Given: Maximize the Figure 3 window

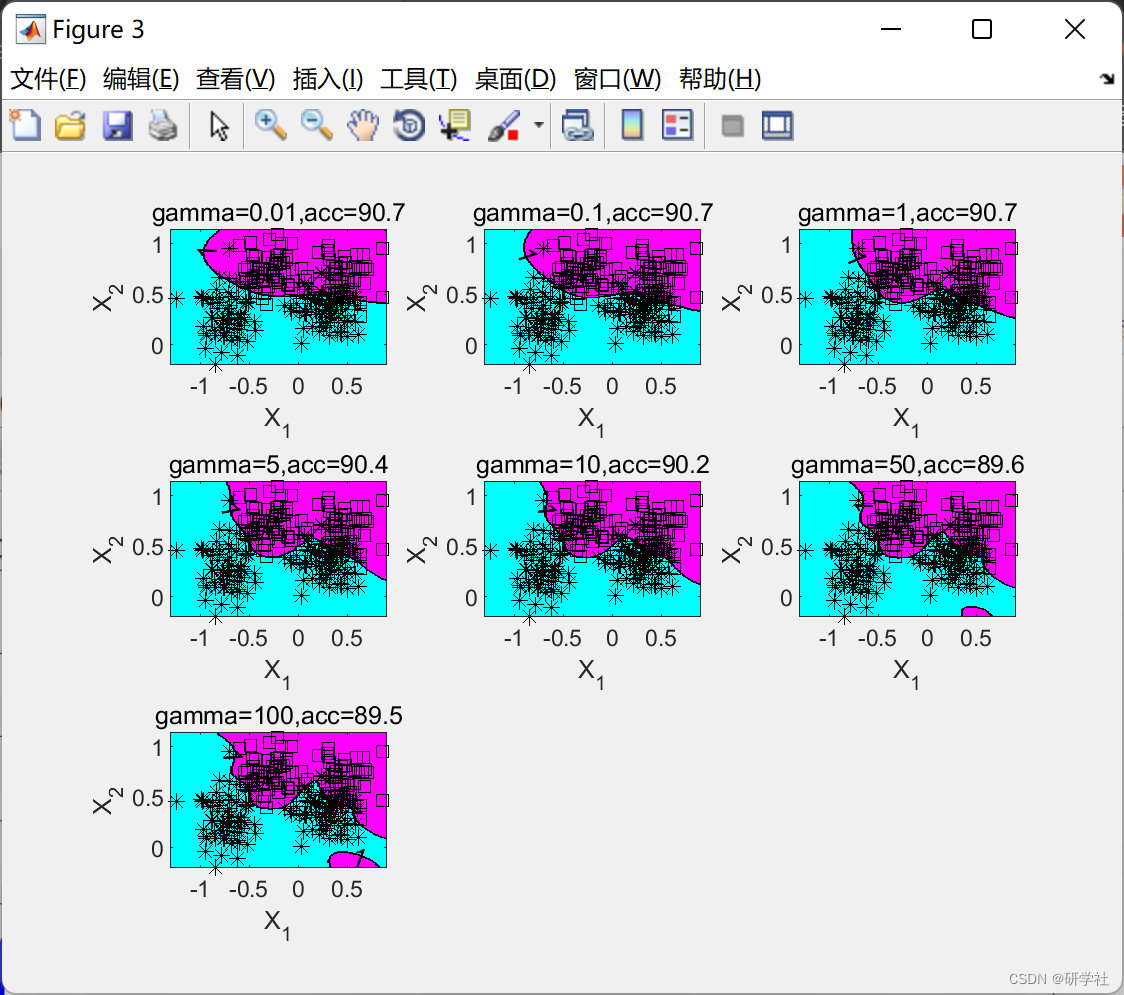Looking at the screenshot, I should click(x=982, y=29).
